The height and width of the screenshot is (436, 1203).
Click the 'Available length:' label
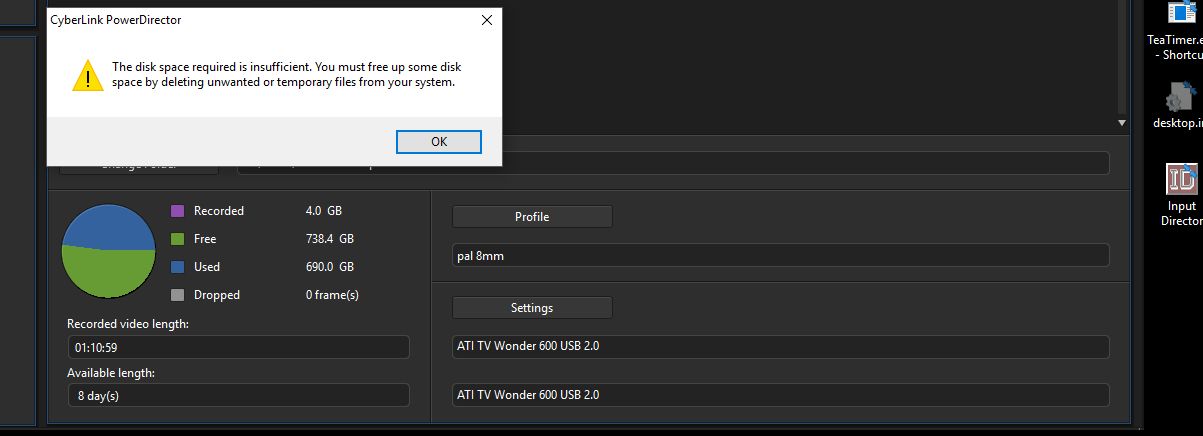click(x=111, y=373)
